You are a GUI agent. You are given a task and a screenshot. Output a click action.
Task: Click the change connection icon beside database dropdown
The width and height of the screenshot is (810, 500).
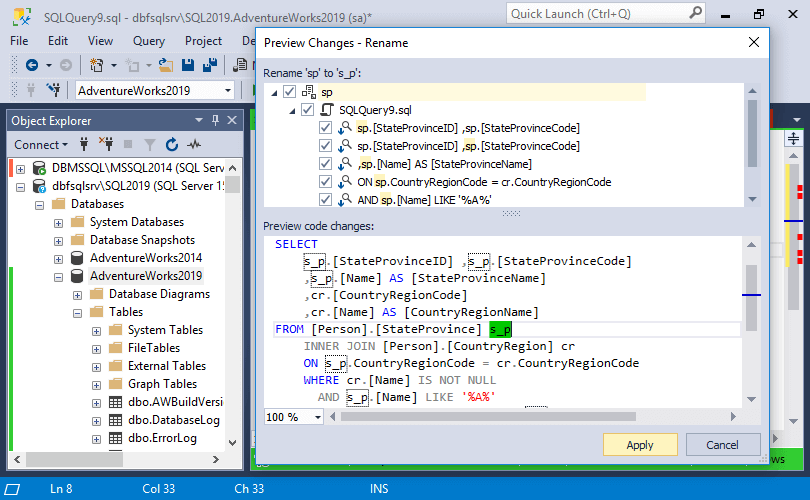[53, 90]
